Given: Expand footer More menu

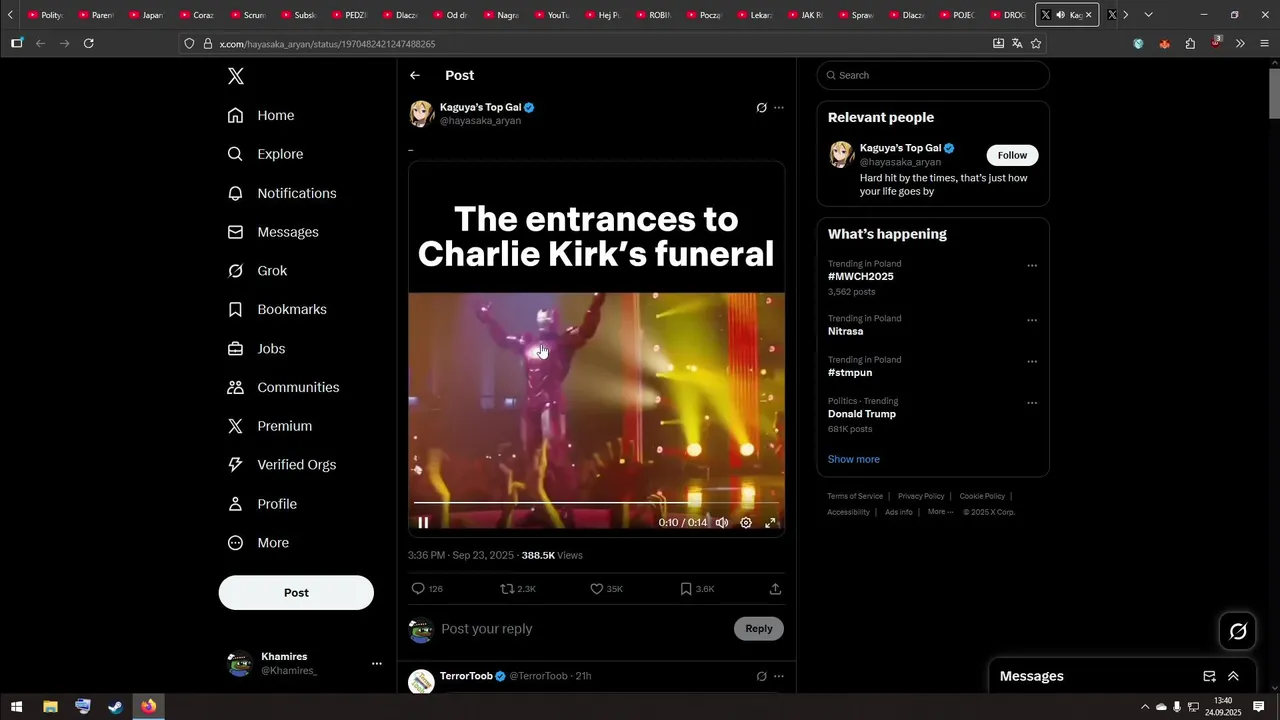Looking at the screenshot, I should pyautogui.click(x=940, y=512).
